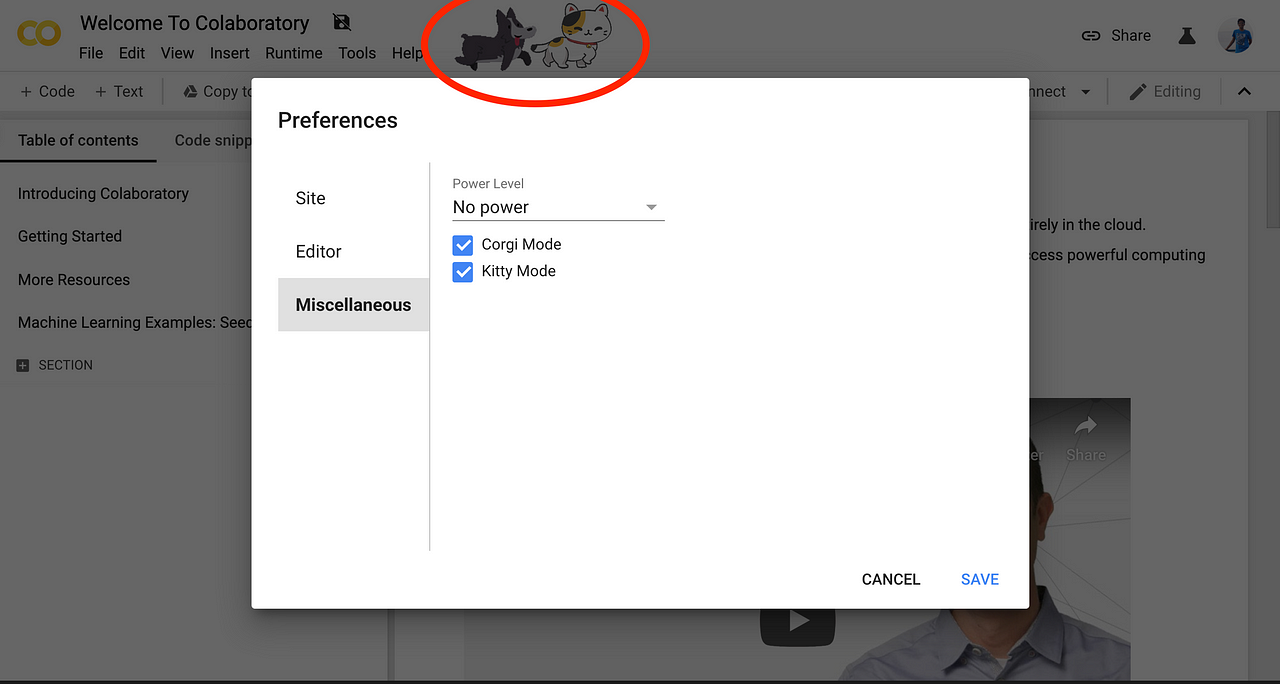Click the Drive icon next to Copy
The width and height of the screenshot is (1280, 684).
[x=190, y=91]
